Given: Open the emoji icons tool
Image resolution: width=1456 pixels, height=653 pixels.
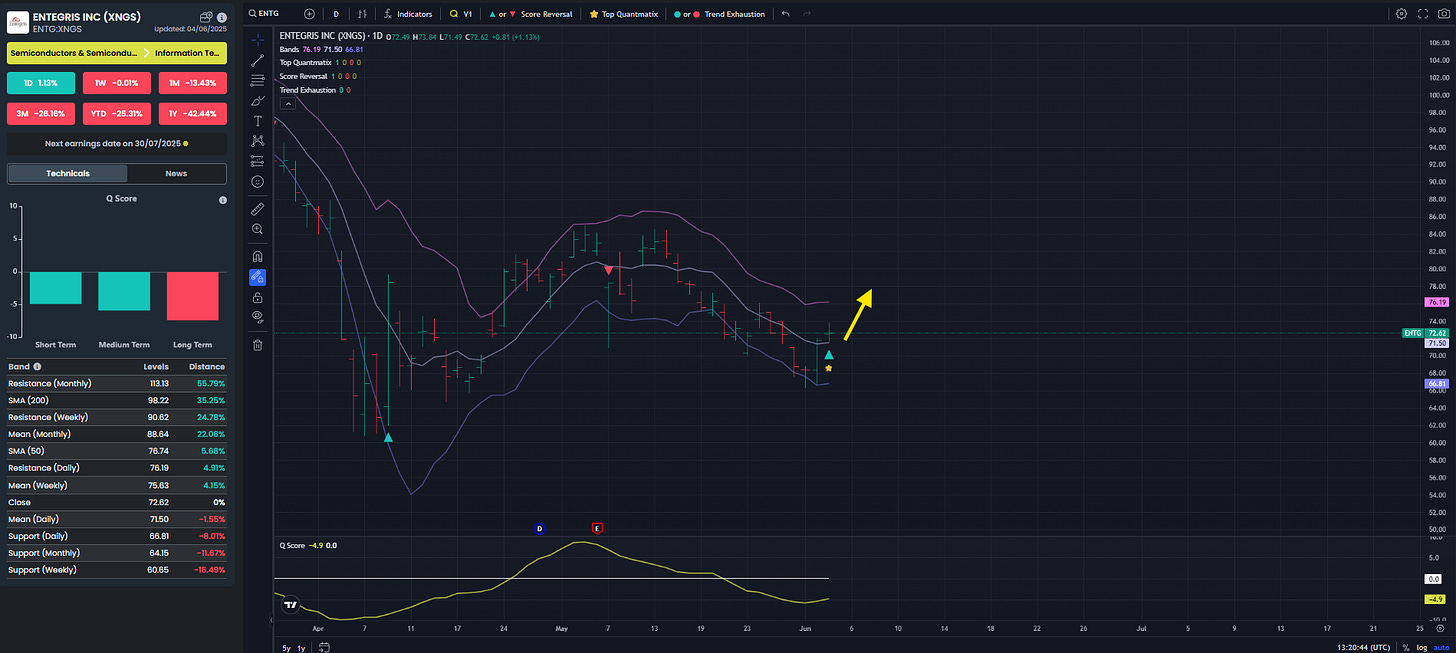Looking at the screenshot, I should (x=258, y=182).
